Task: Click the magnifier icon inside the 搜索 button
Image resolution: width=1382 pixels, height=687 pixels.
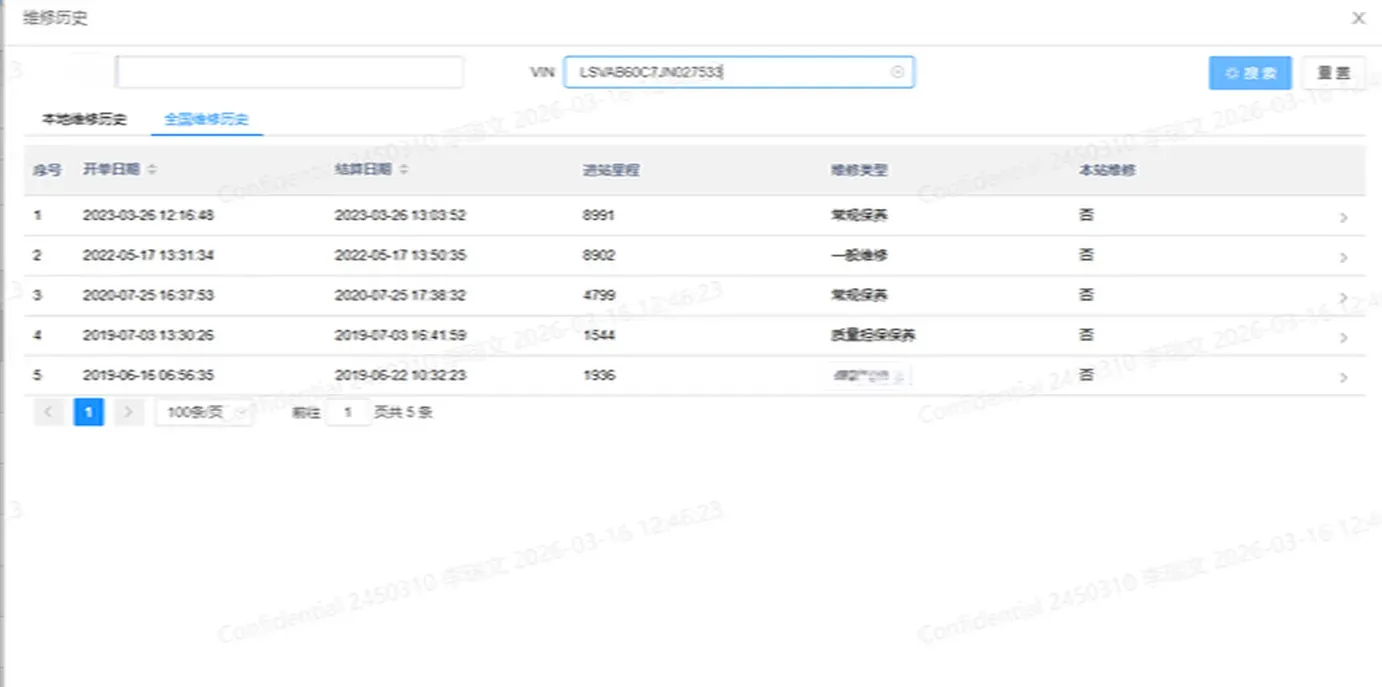Action: tap(1231, 73)
